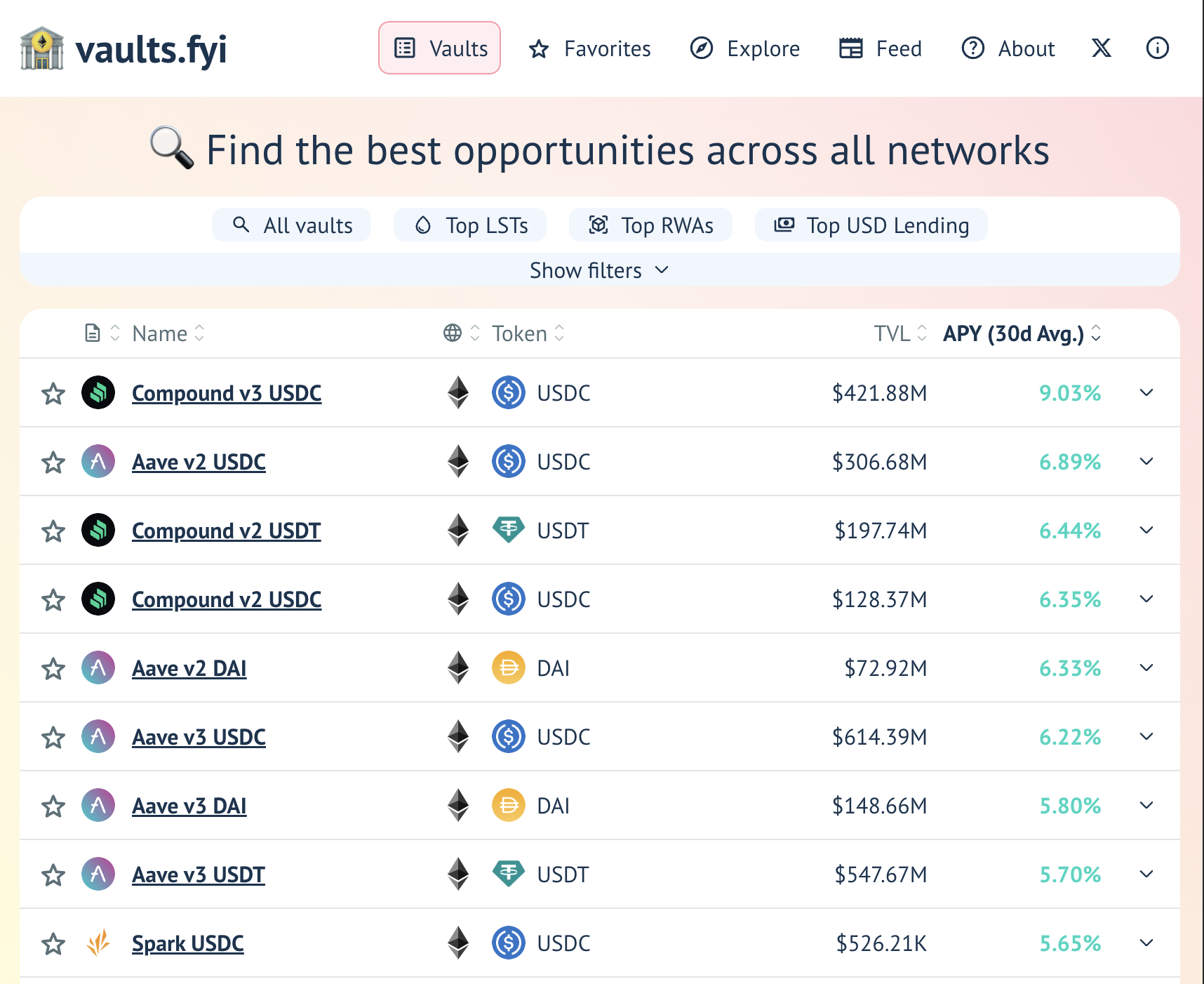Select Top USD Lending preset
The height and width of the screenshot is (984, 1204).
(x=871, y=225)
